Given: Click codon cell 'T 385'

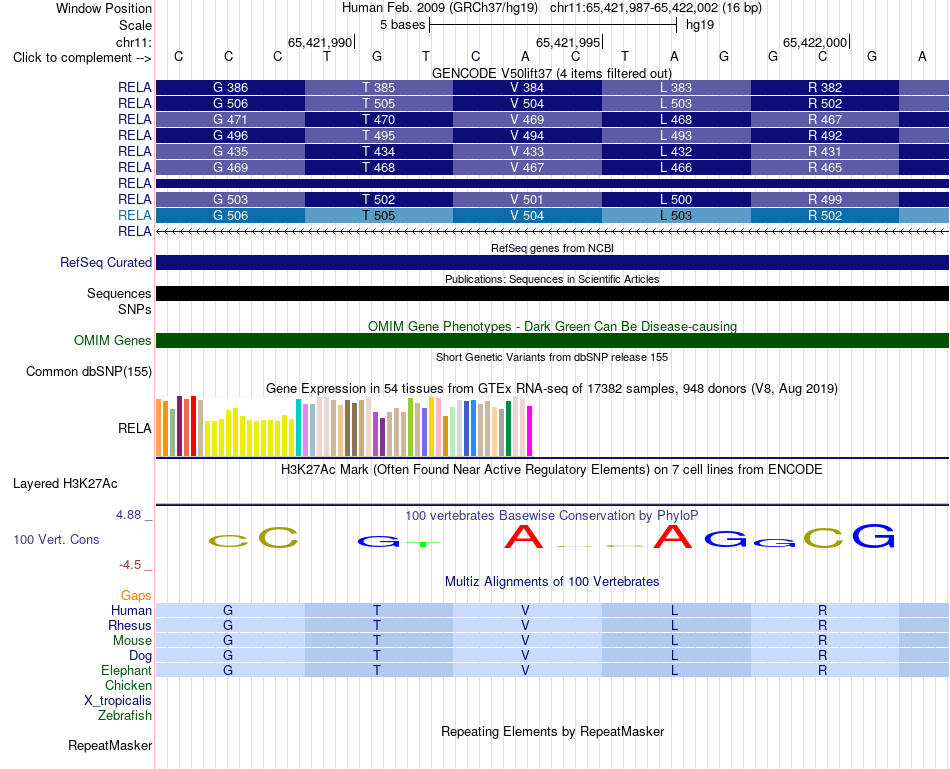Looking at the screenshot, I should coord(379,87).
